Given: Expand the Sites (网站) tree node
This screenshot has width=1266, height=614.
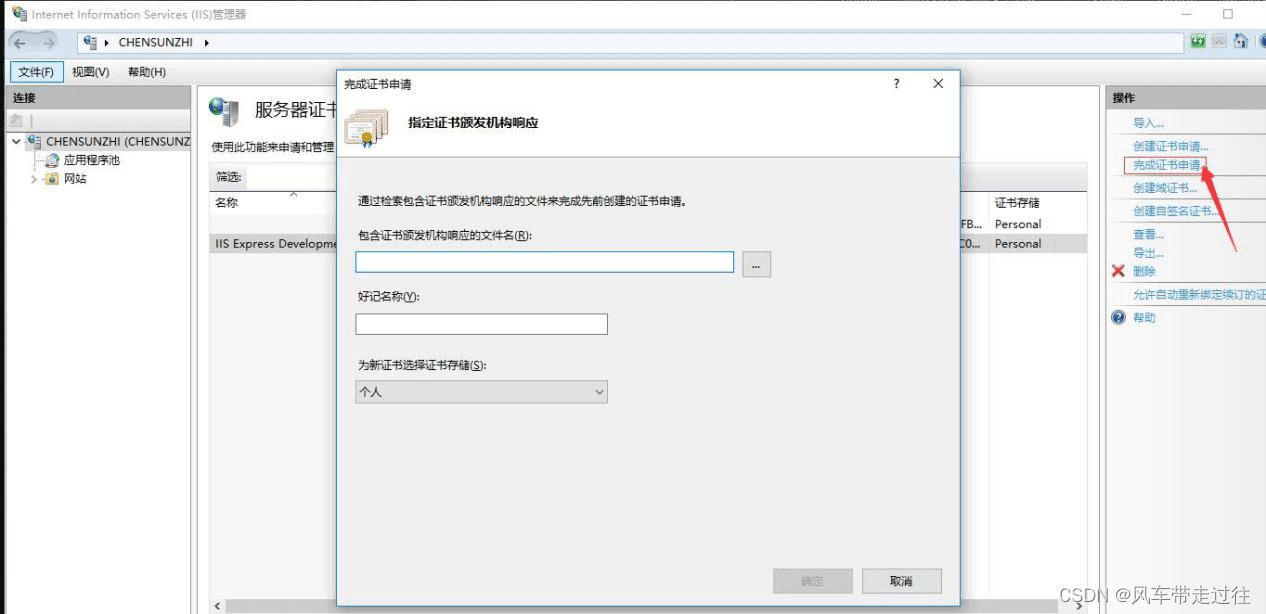Looking at the screenshot, I should (34, 179).
